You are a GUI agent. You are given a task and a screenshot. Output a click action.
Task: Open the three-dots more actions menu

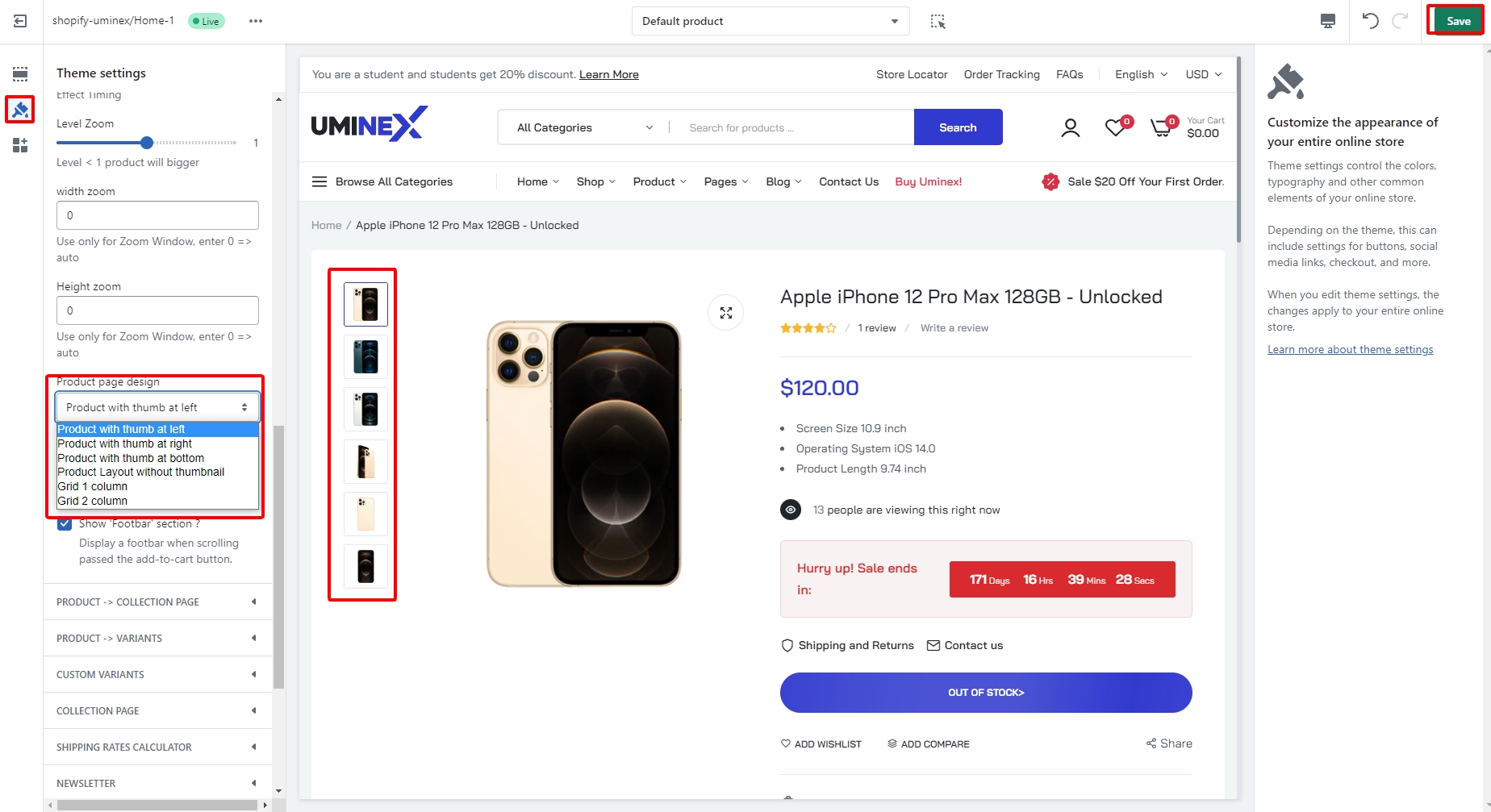point(256,21)
